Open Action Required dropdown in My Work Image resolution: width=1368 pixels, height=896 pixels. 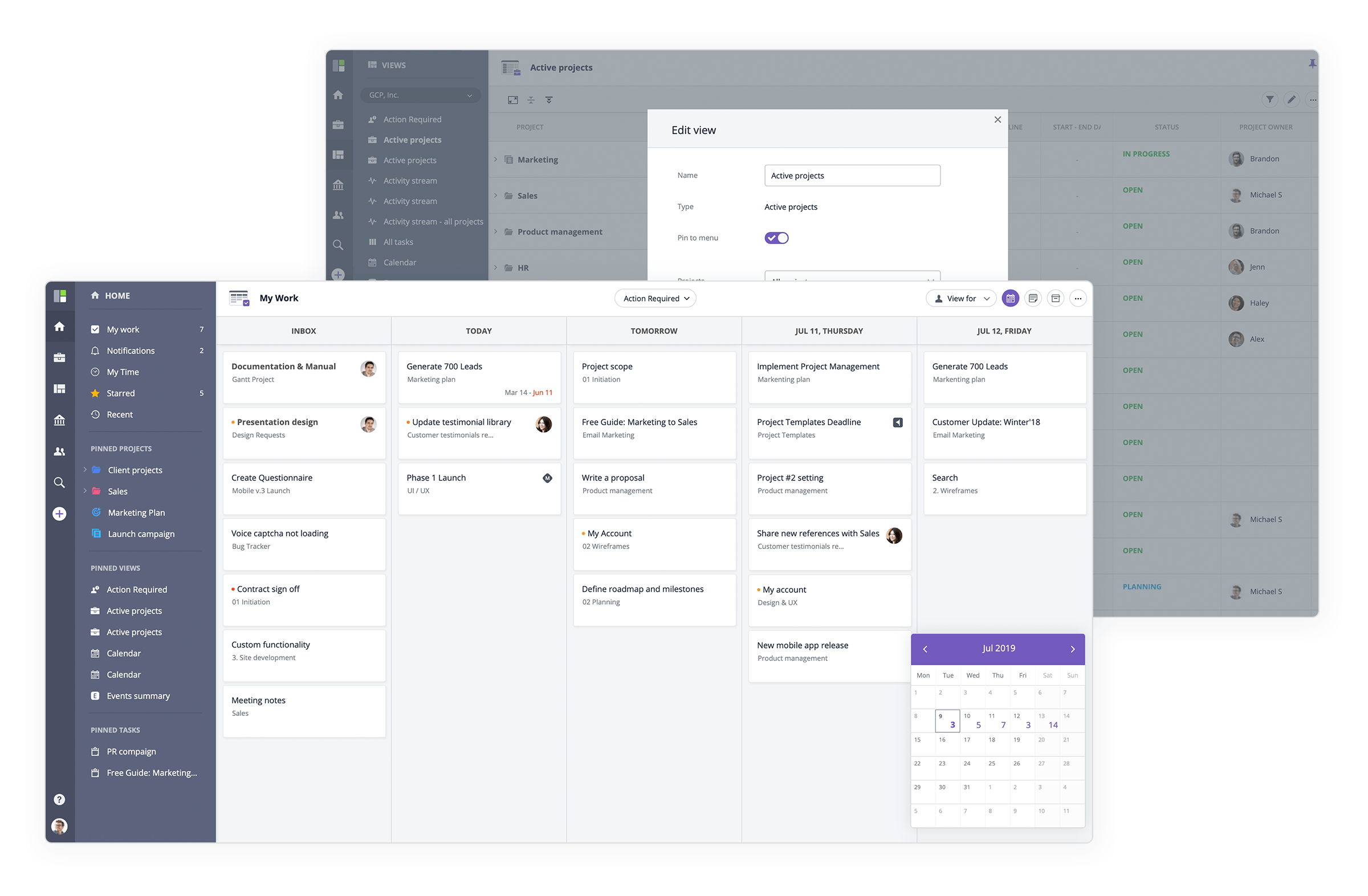coord(655,298)
